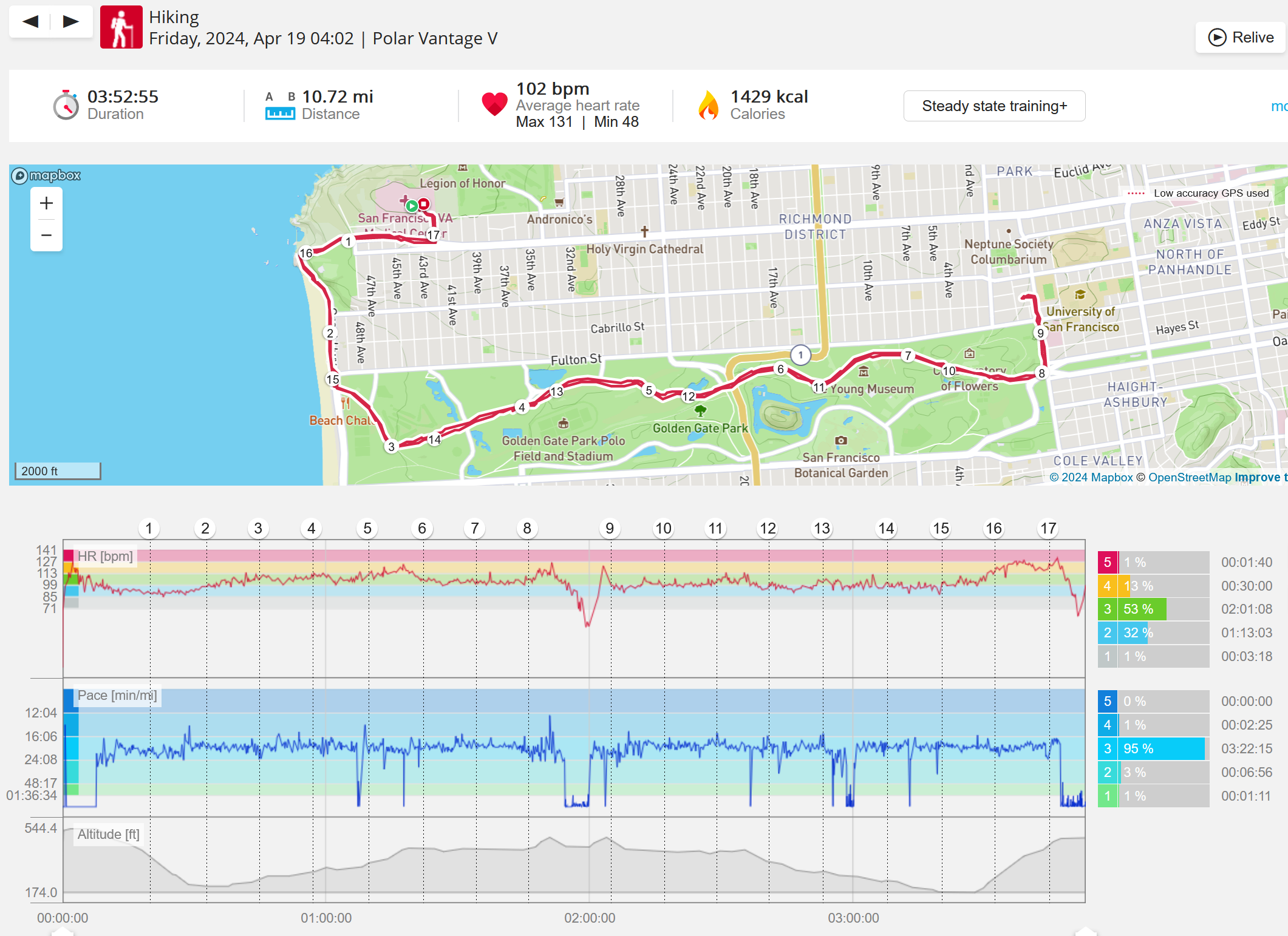Go to previous training session arrow
The height and width of the screenshot is (936, 1288).
30,22
